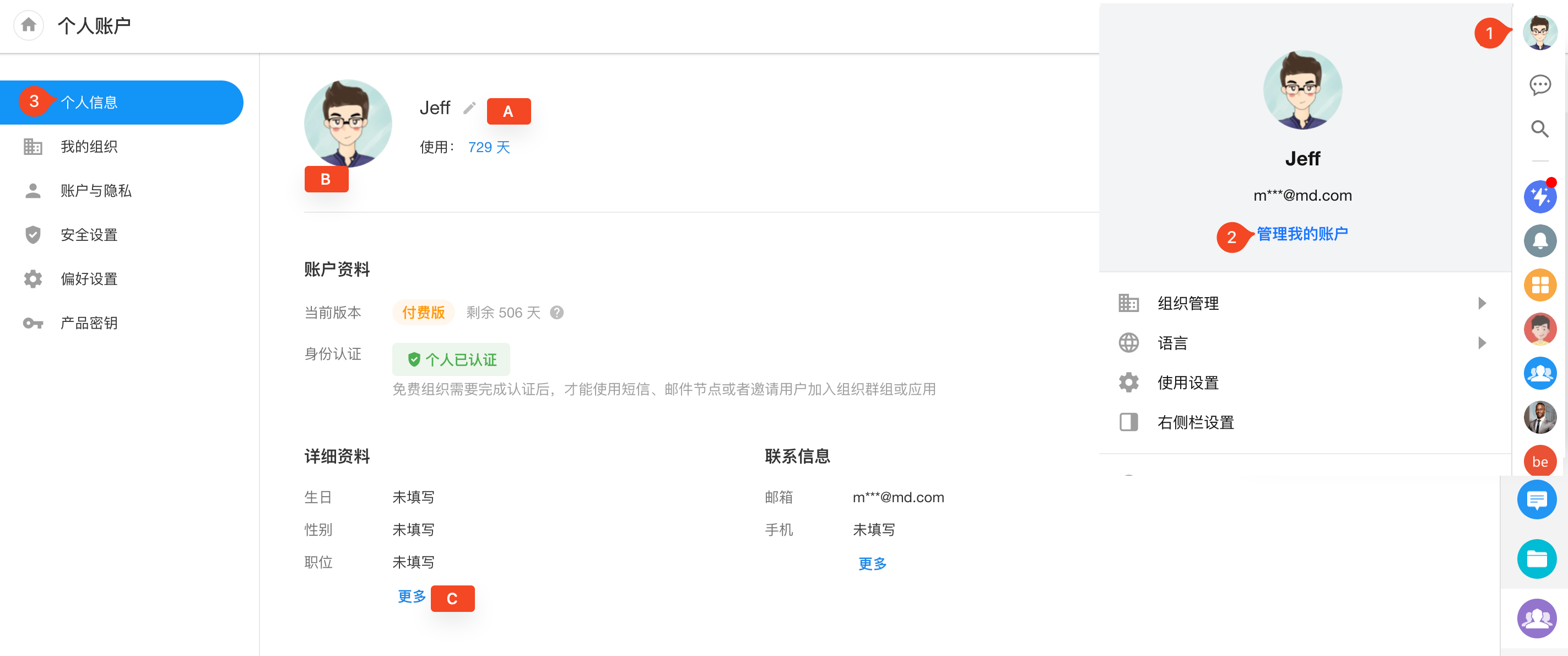1568x656 pixels.
Task: Click the 手机 未填写 value
Action: (x=873, y=529)
